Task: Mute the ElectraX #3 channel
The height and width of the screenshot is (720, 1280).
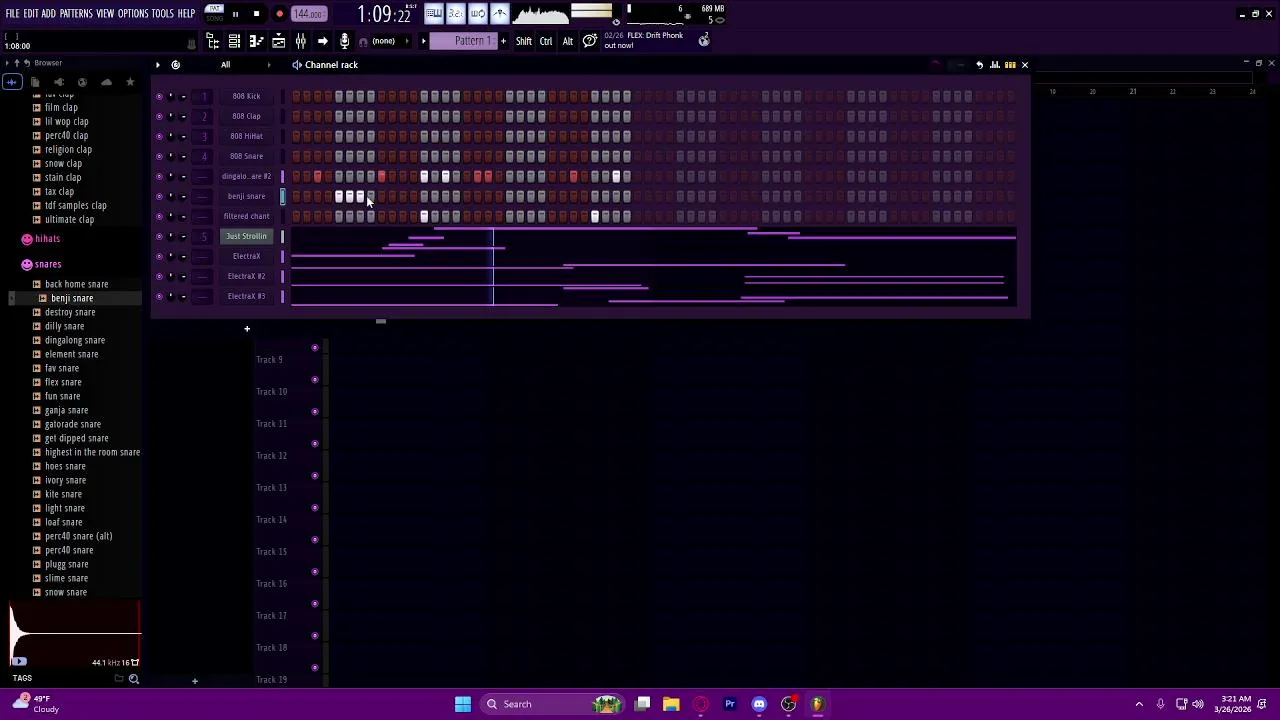Action: (x=159, y=296)
